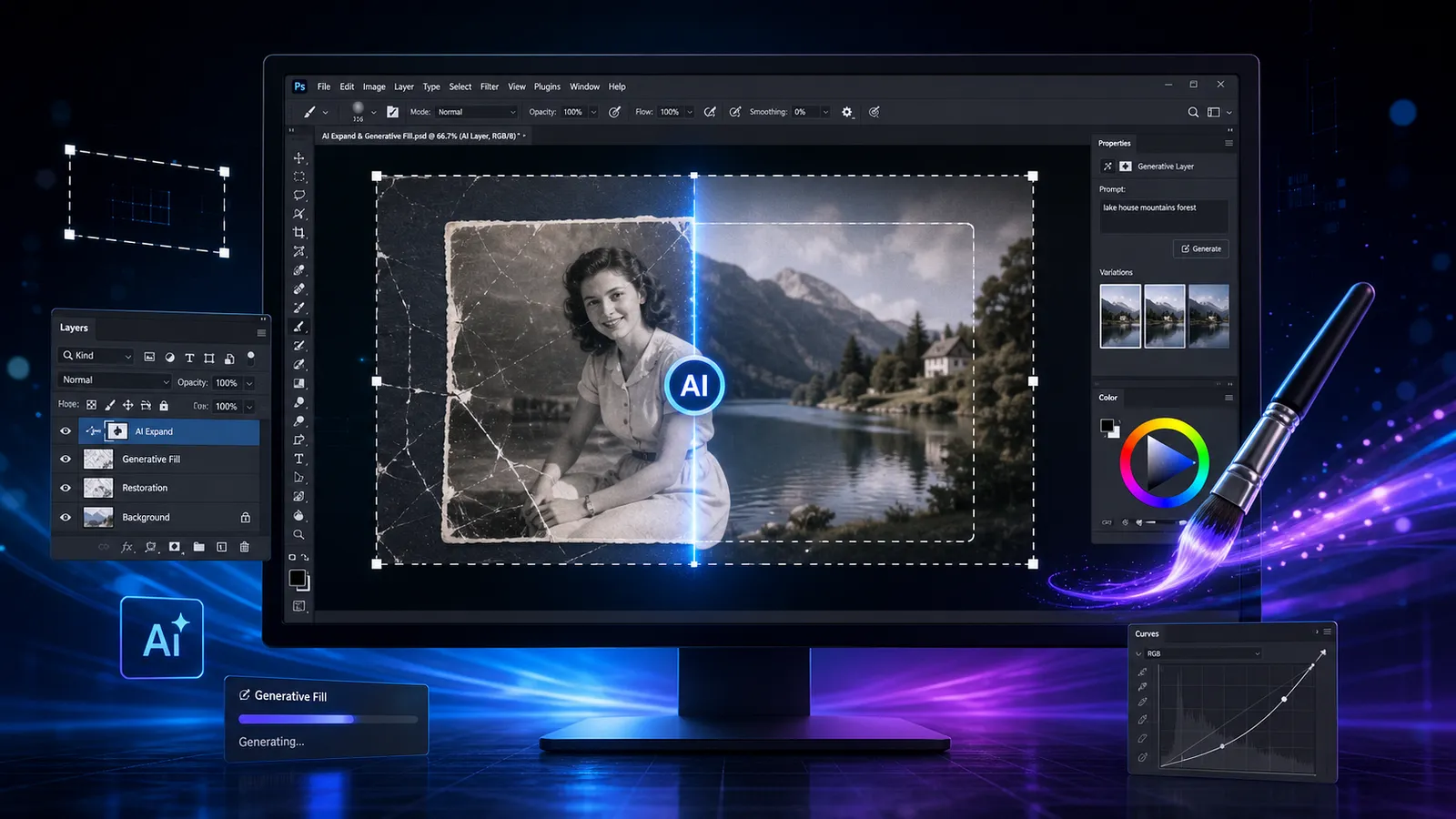Click the color wheel in Color panel
This screenshot has height=819, width=1456.
[1164, 462]
